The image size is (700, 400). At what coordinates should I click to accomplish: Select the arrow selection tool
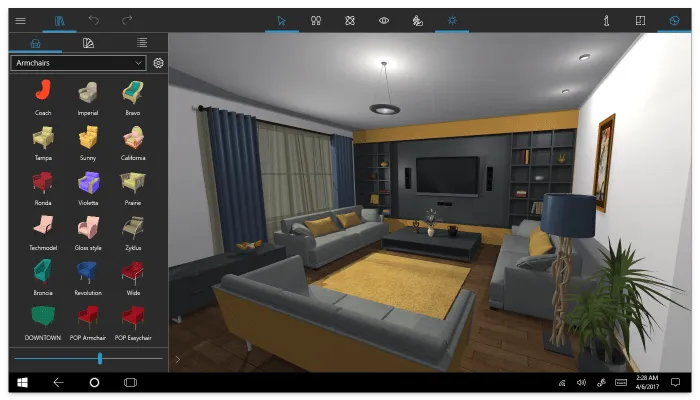(281, 21)
